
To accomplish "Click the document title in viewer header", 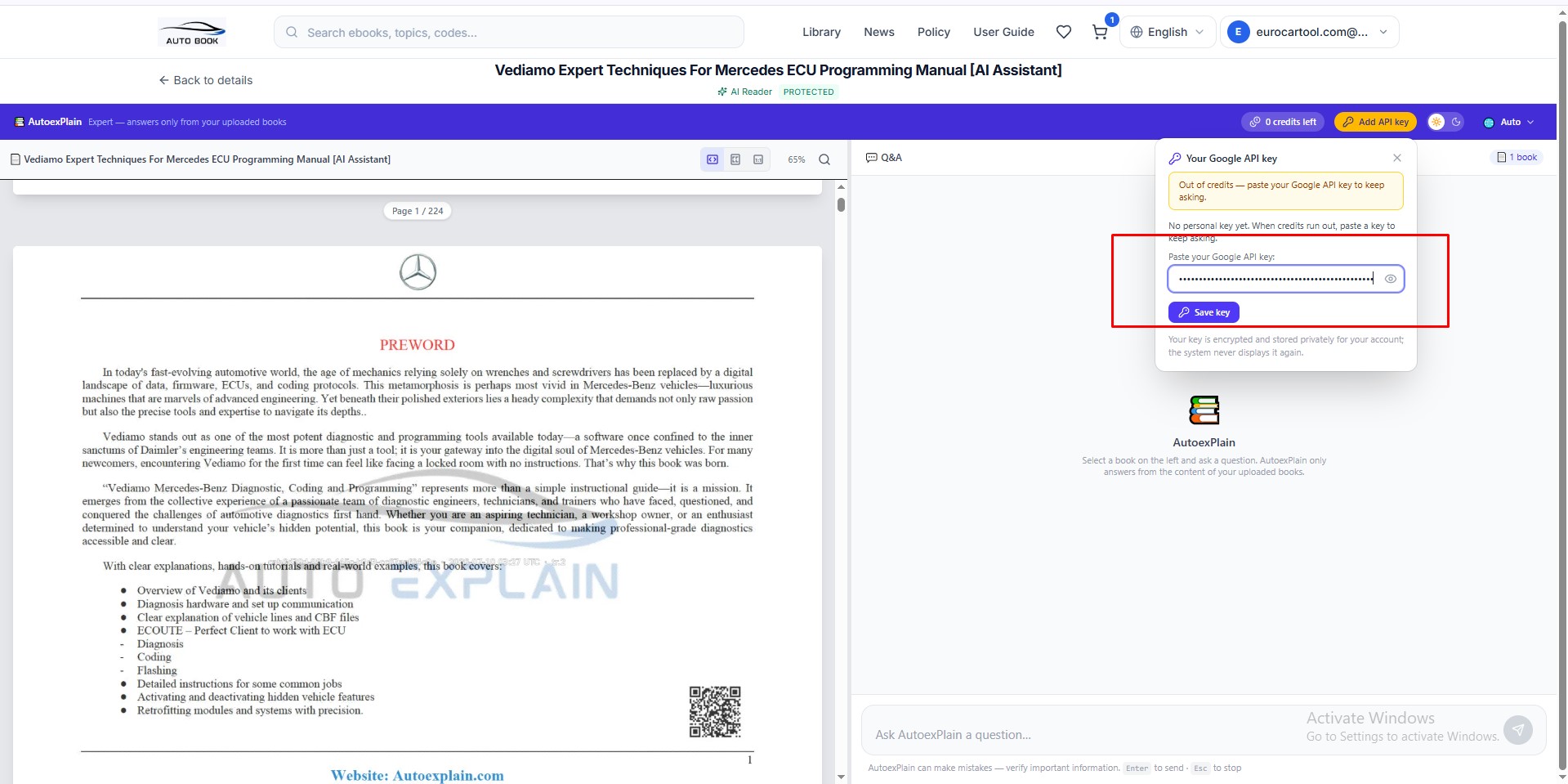I will (x=208, y=159).
